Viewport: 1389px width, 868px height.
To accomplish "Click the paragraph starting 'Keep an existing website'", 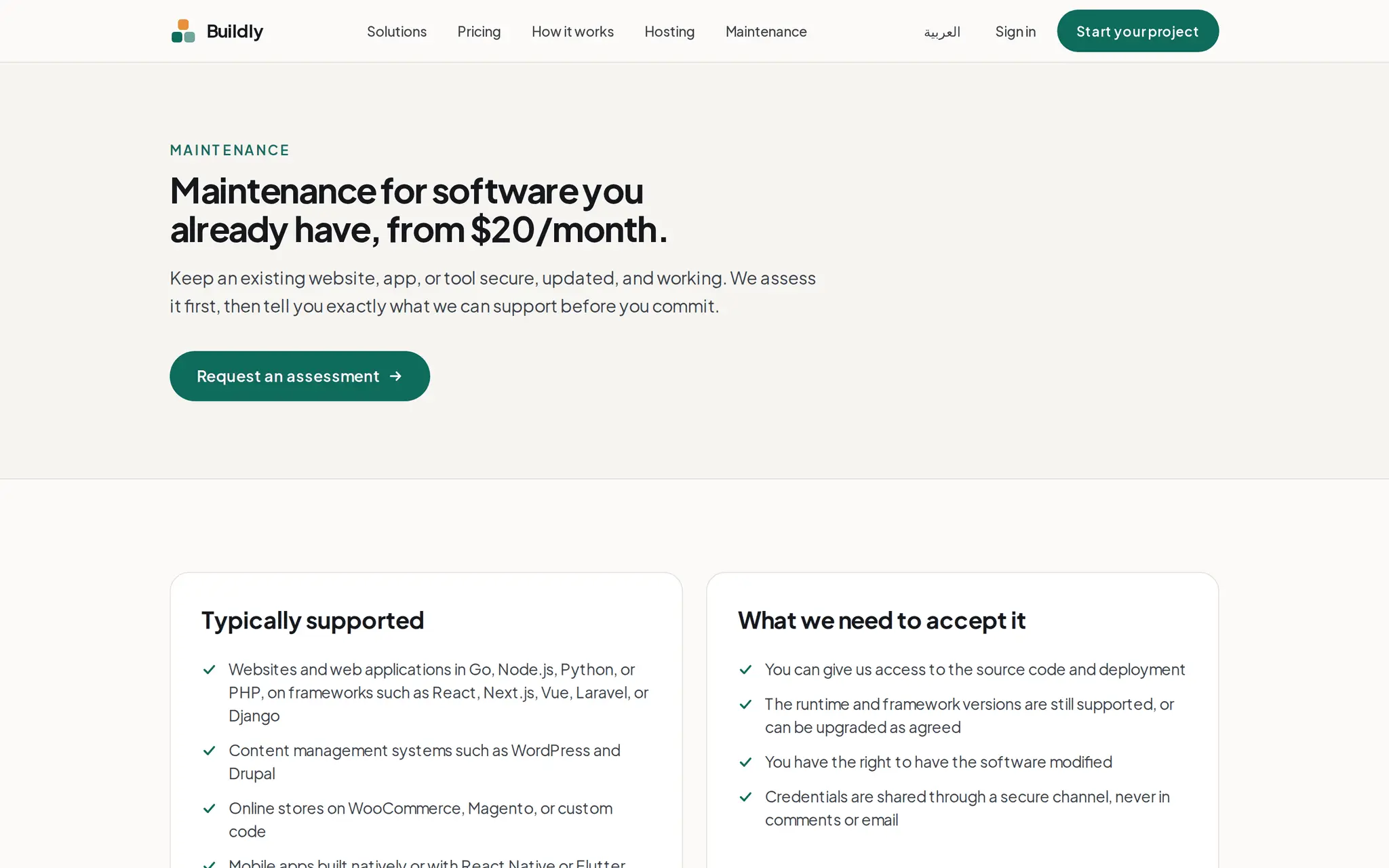I will (492, 292).
